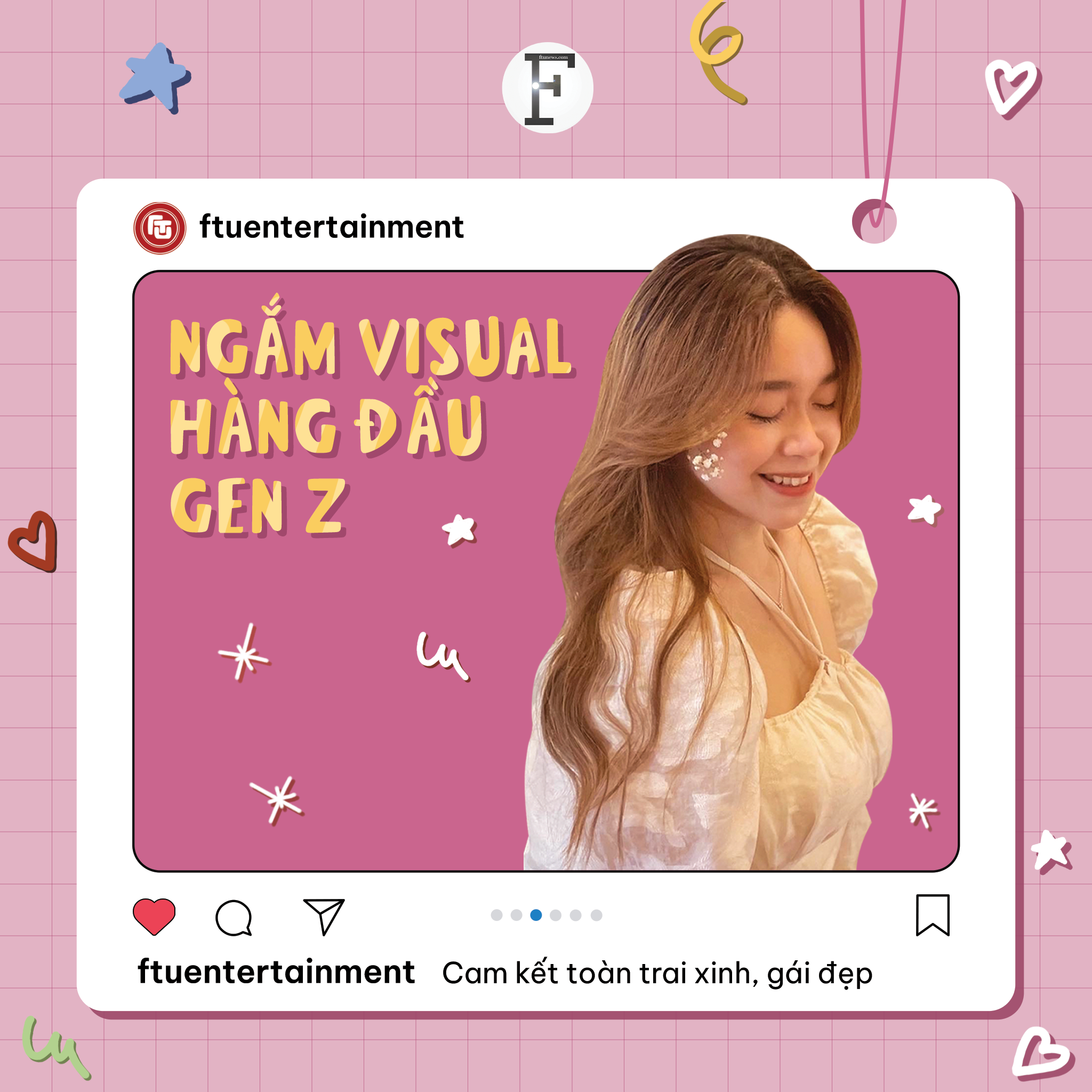Viewport: 1092px width, 1092px height.
Task: Select the white outlined heart near top right
Action: coord(1013,88)
